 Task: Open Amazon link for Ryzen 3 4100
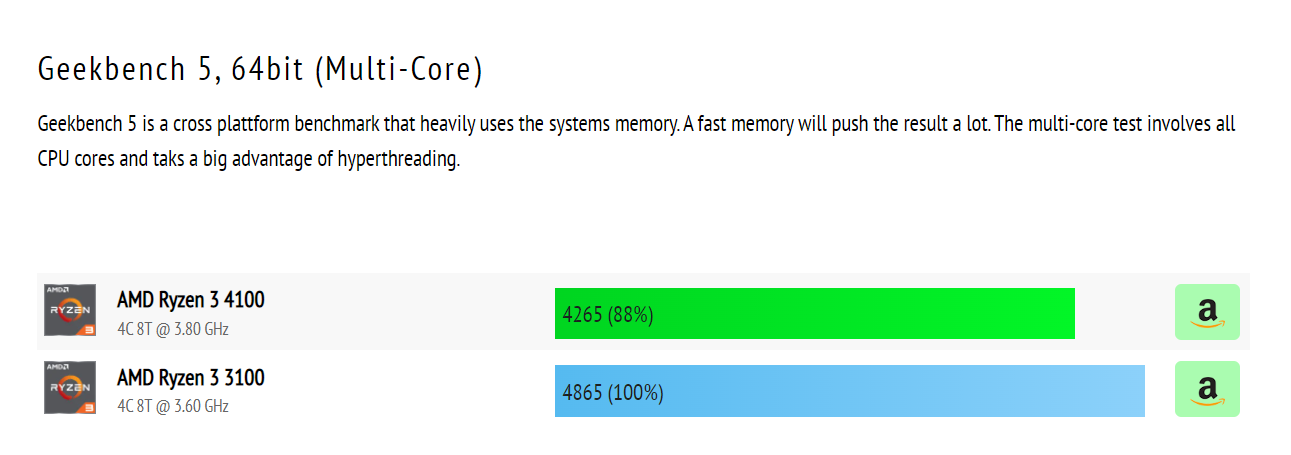[x=1207, y=312]
